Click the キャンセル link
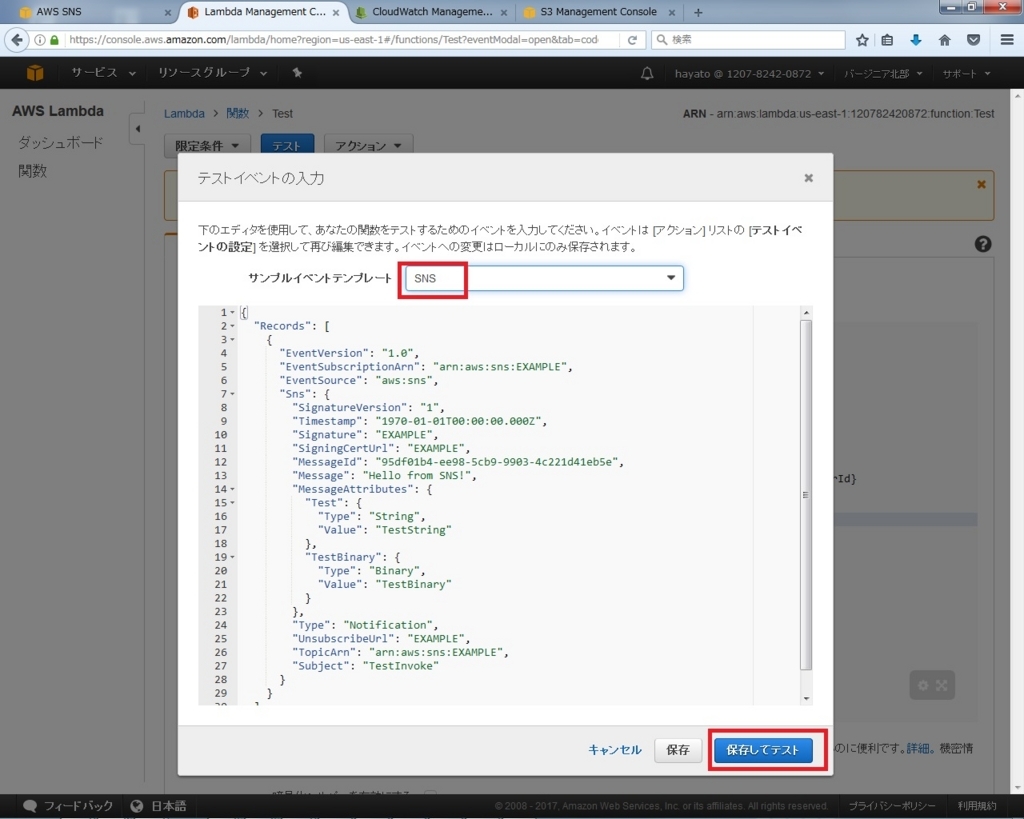 coord(615,750)
